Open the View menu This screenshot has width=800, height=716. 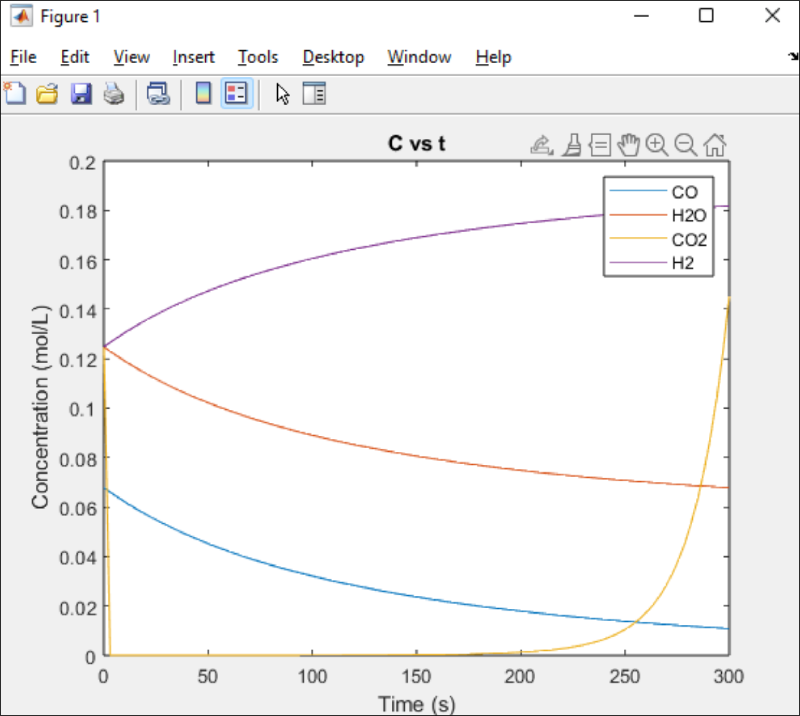pyautogui.click(x=132, y=57)
